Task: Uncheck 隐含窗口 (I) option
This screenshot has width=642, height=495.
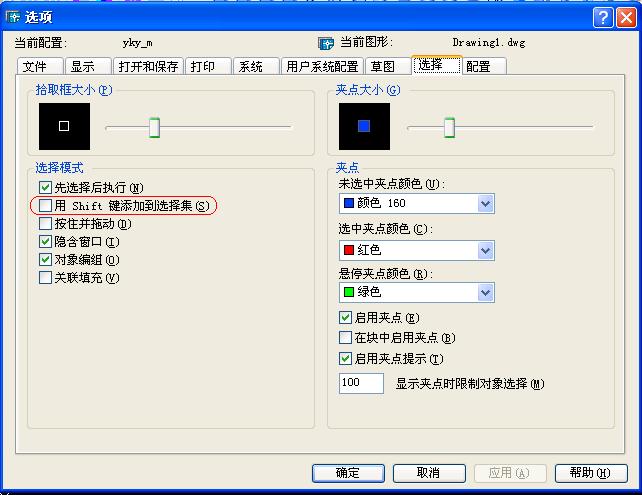Action: 45,242
